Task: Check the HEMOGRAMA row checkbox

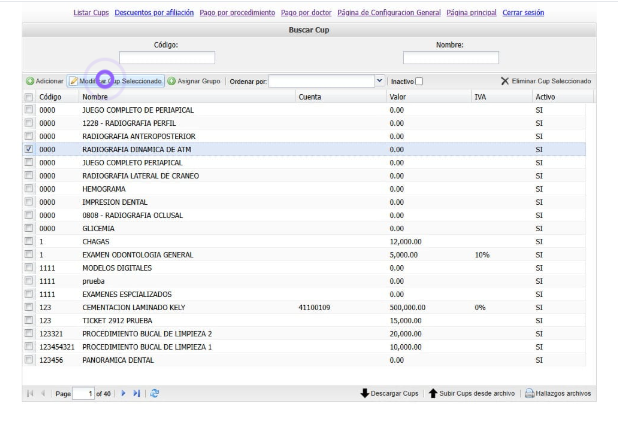Action: click(29, 188)
